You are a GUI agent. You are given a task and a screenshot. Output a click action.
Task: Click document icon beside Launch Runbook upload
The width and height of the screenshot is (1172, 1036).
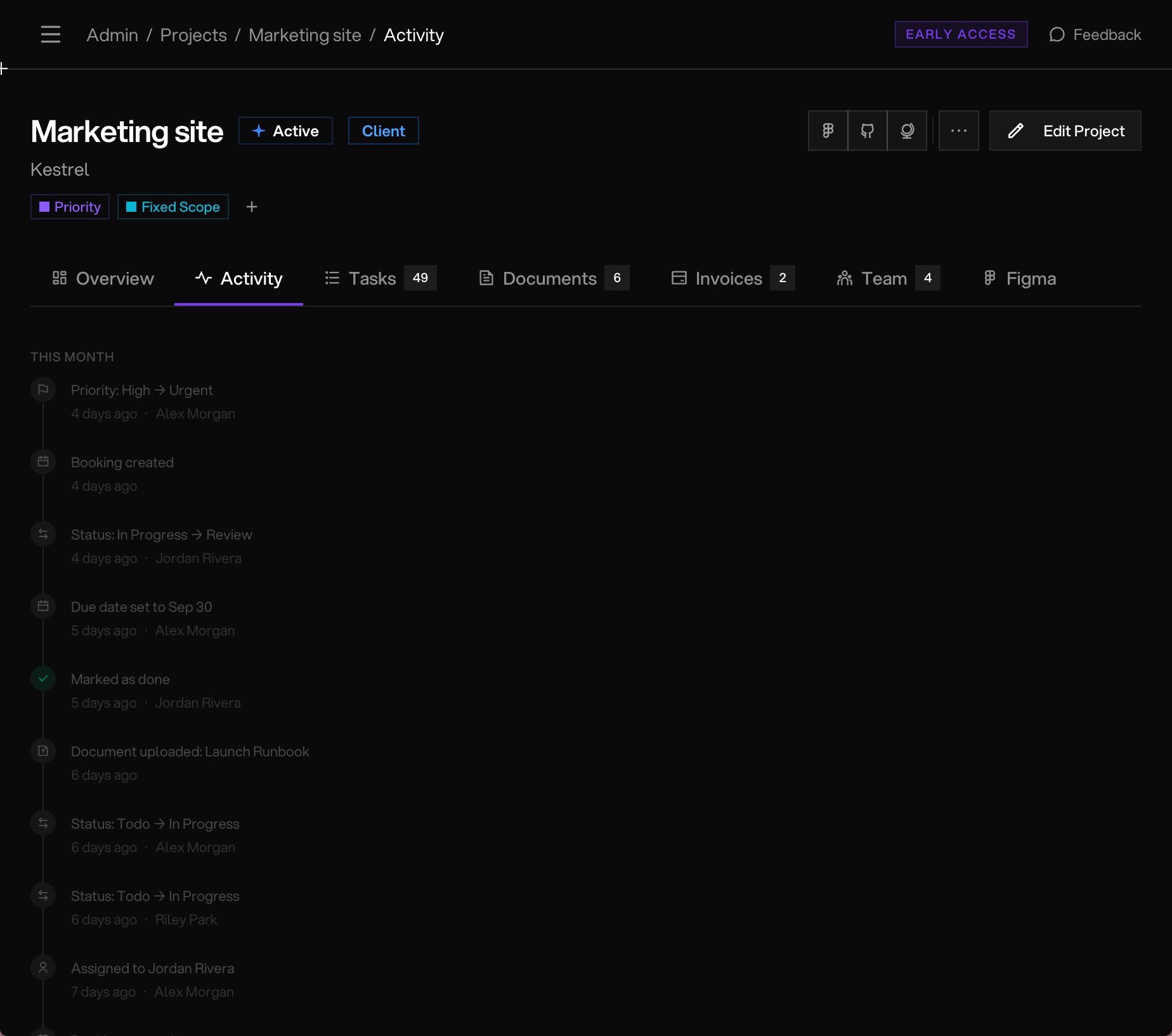point(43,751)
